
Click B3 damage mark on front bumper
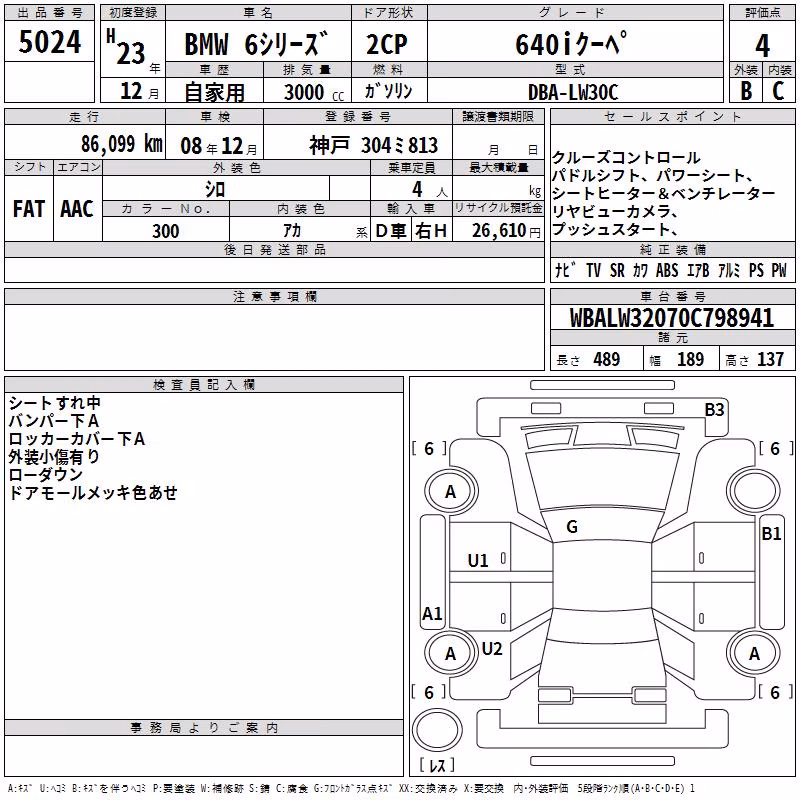(x=714, y=410)
